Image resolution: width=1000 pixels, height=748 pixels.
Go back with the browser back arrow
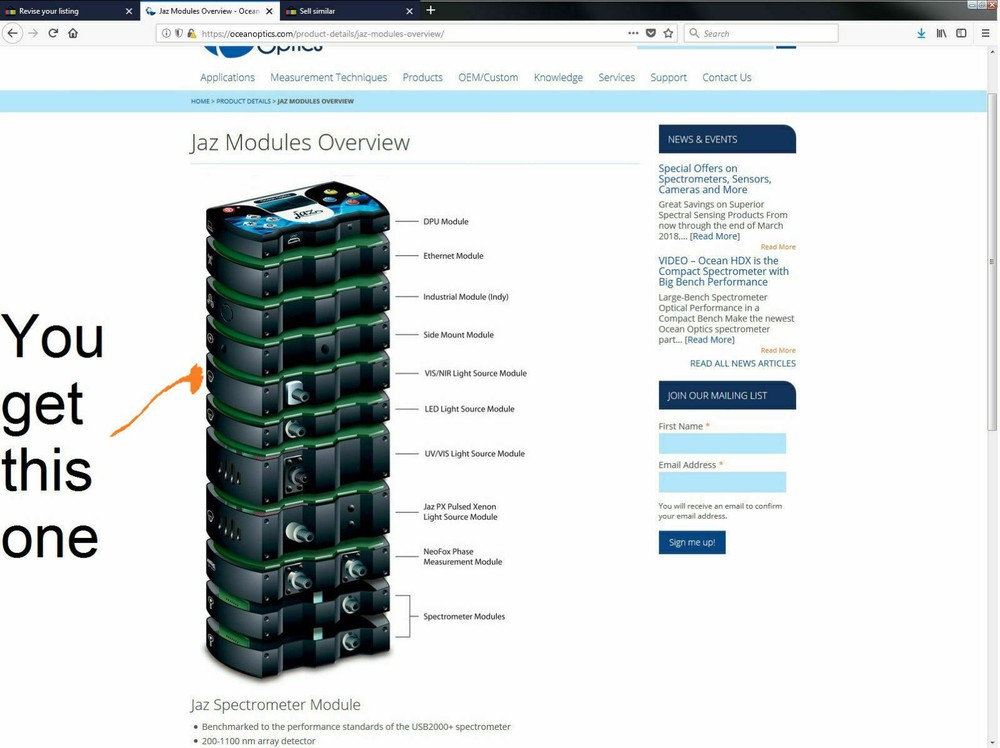(12, 33)
